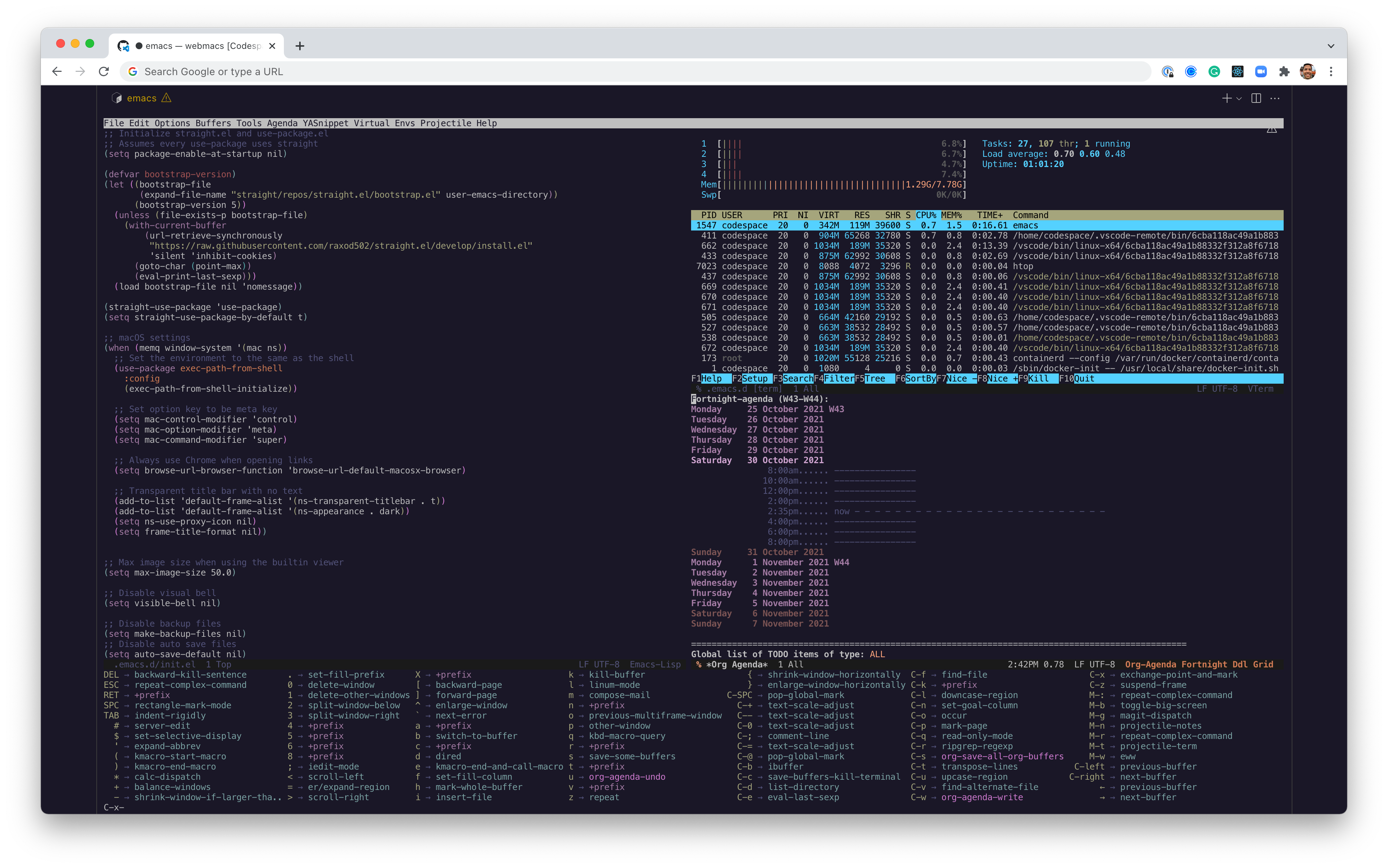Click the split-layout icon in the Codespaces panel header
This screenshot has width=1388, height=868.
1256,98
